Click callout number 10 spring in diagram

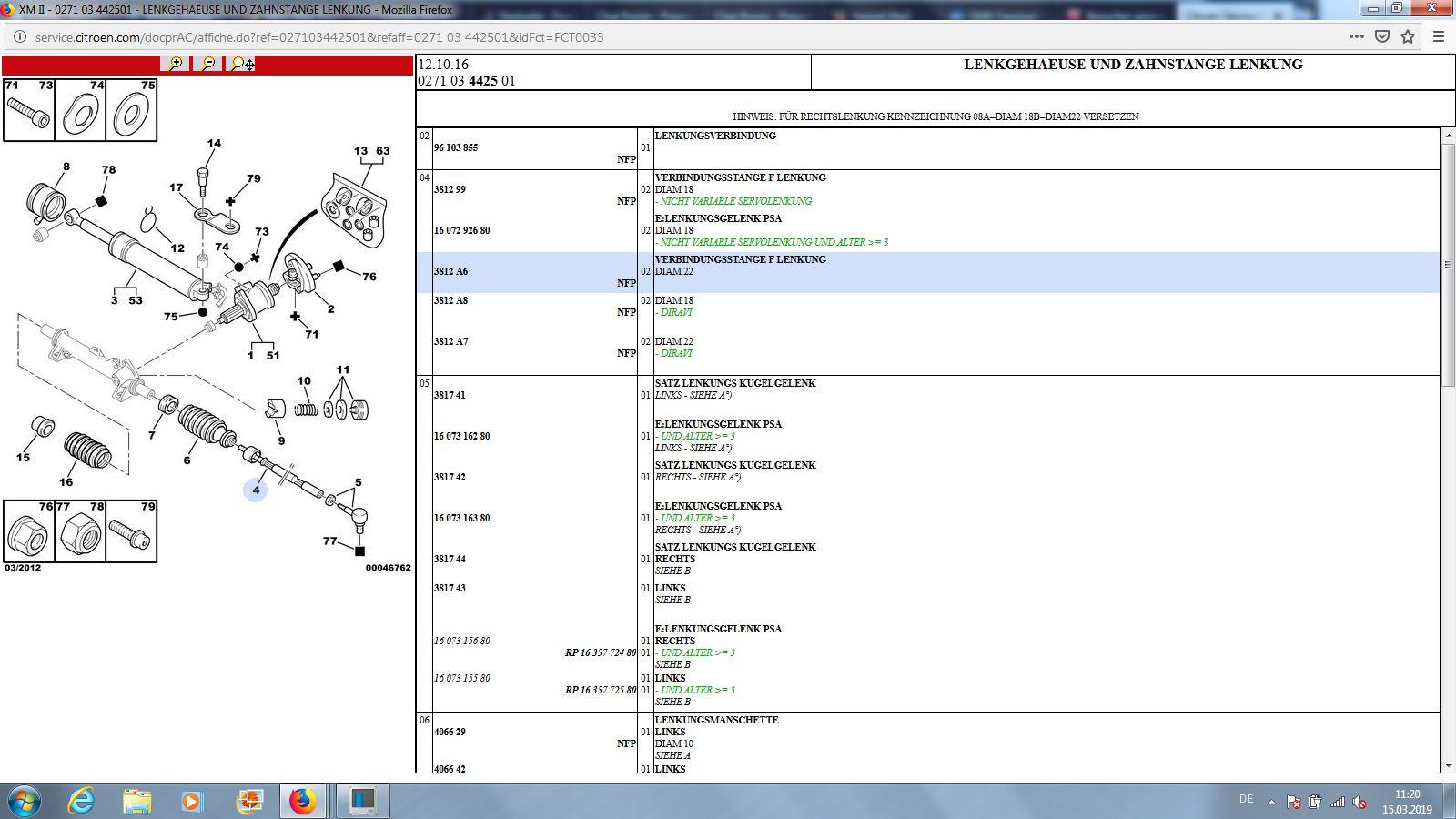point(304,380)
